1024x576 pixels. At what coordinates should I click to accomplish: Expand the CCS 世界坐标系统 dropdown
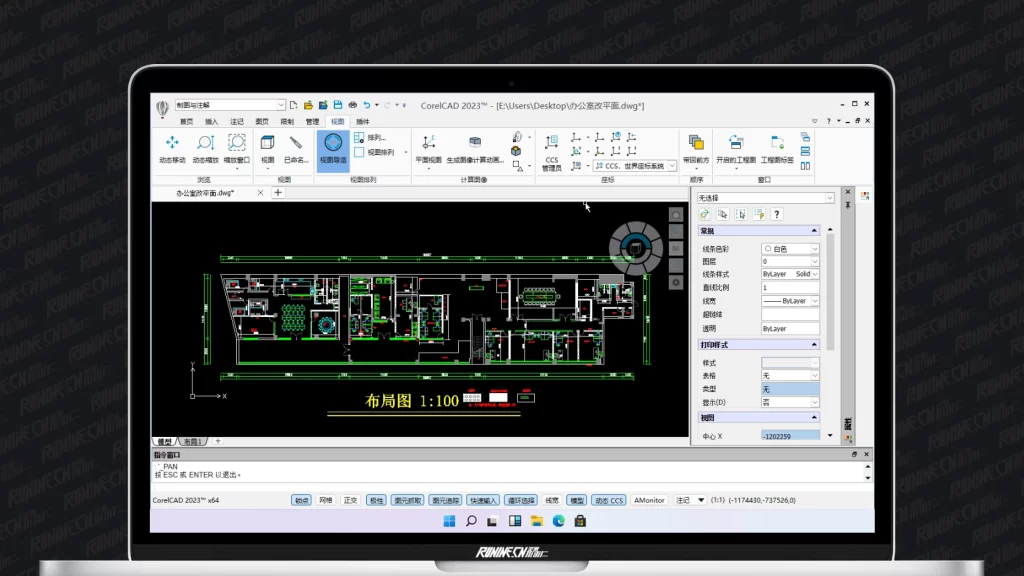672,166
